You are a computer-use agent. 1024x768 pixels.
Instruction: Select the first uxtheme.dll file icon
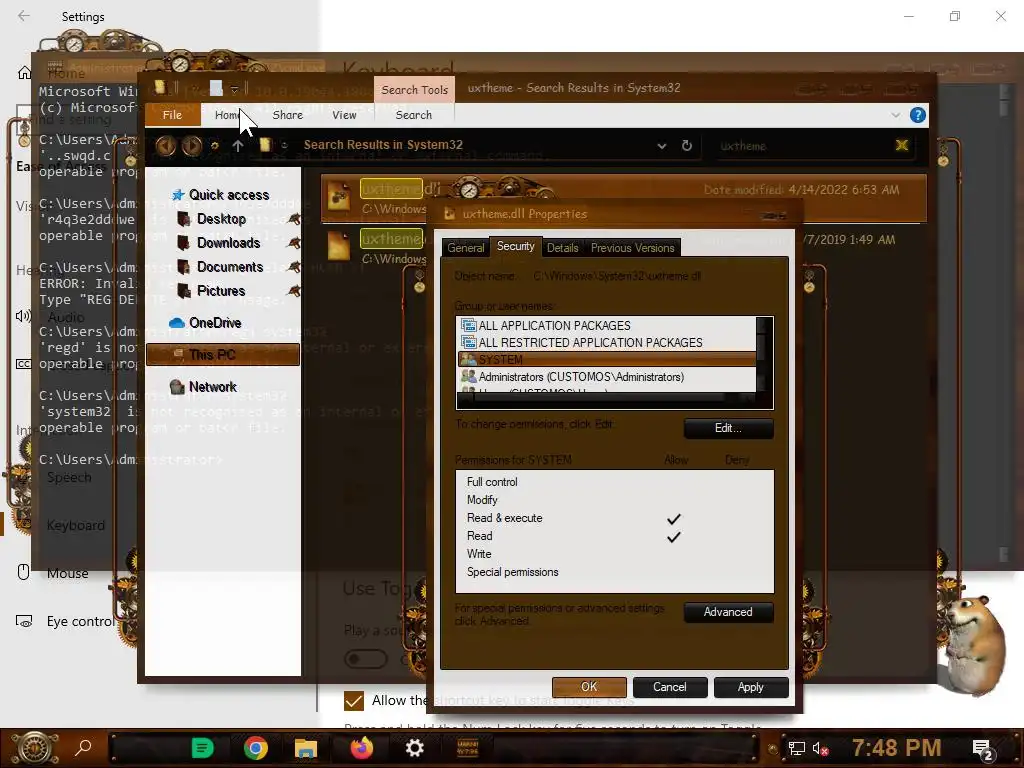click(339, 196)
